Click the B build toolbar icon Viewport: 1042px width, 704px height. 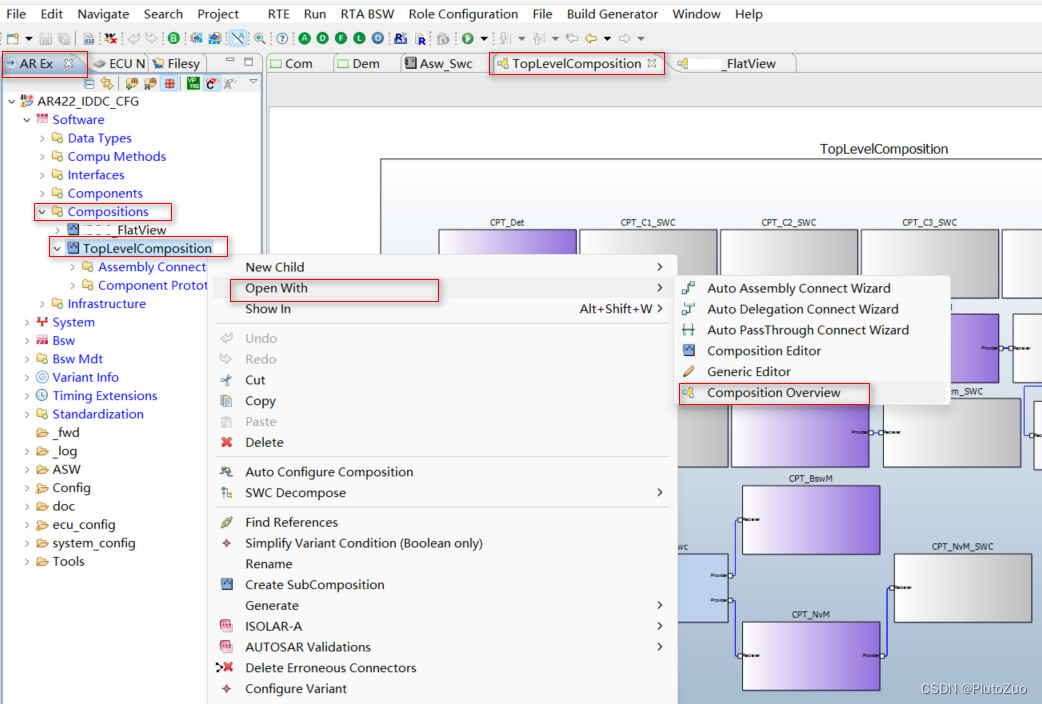pos(173,37)
